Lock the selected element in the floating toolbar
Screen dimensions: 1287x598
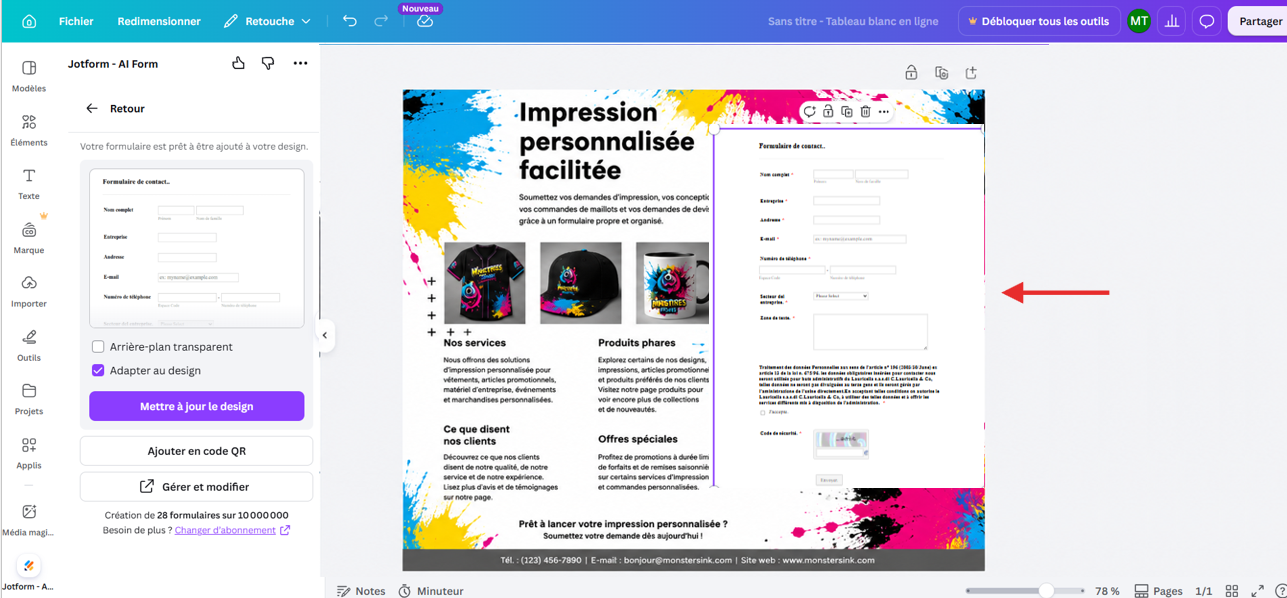[828, 112]
